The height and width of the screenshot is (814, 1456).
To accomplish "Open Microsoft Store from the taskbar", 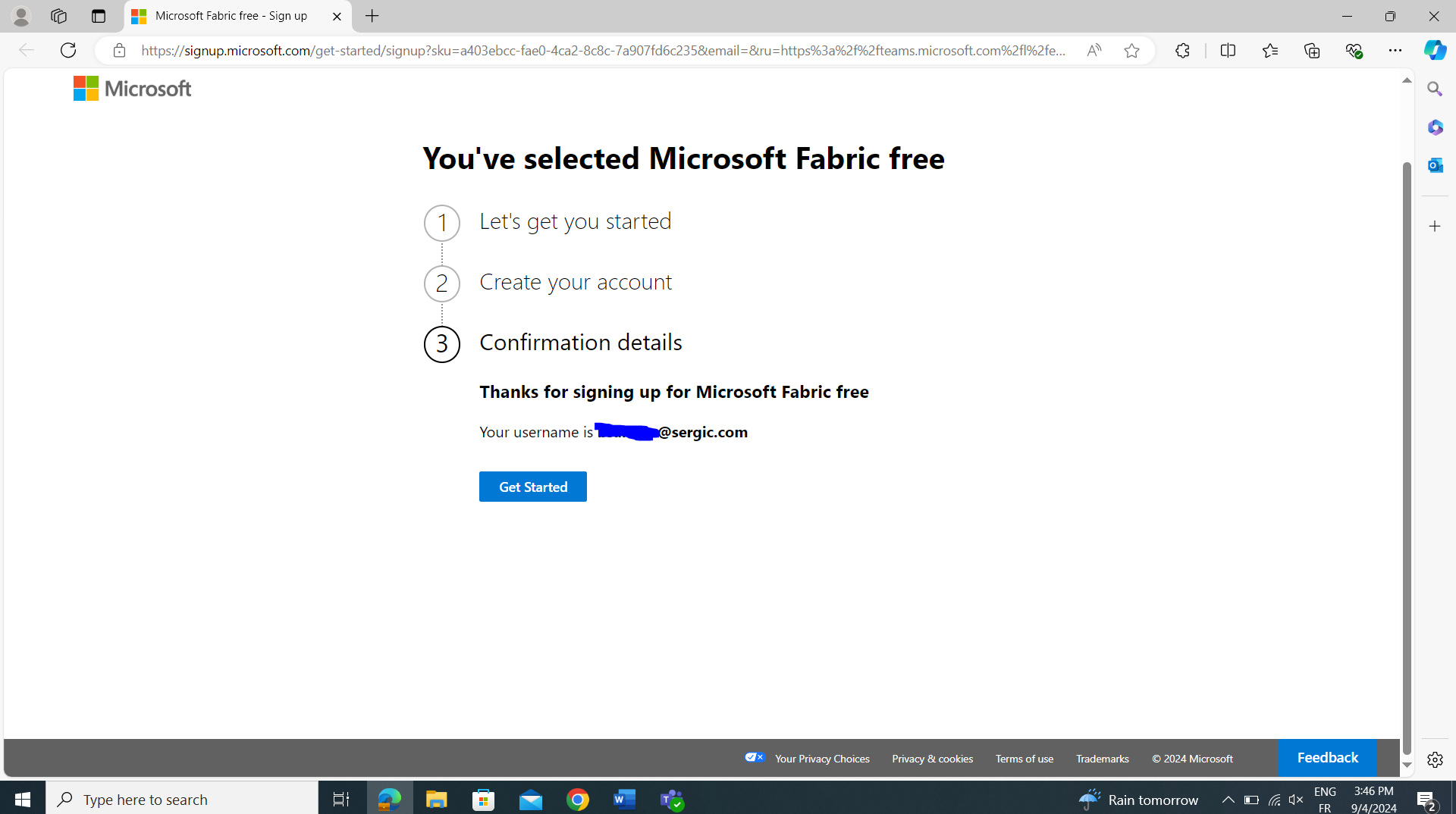I will [483, 799].
